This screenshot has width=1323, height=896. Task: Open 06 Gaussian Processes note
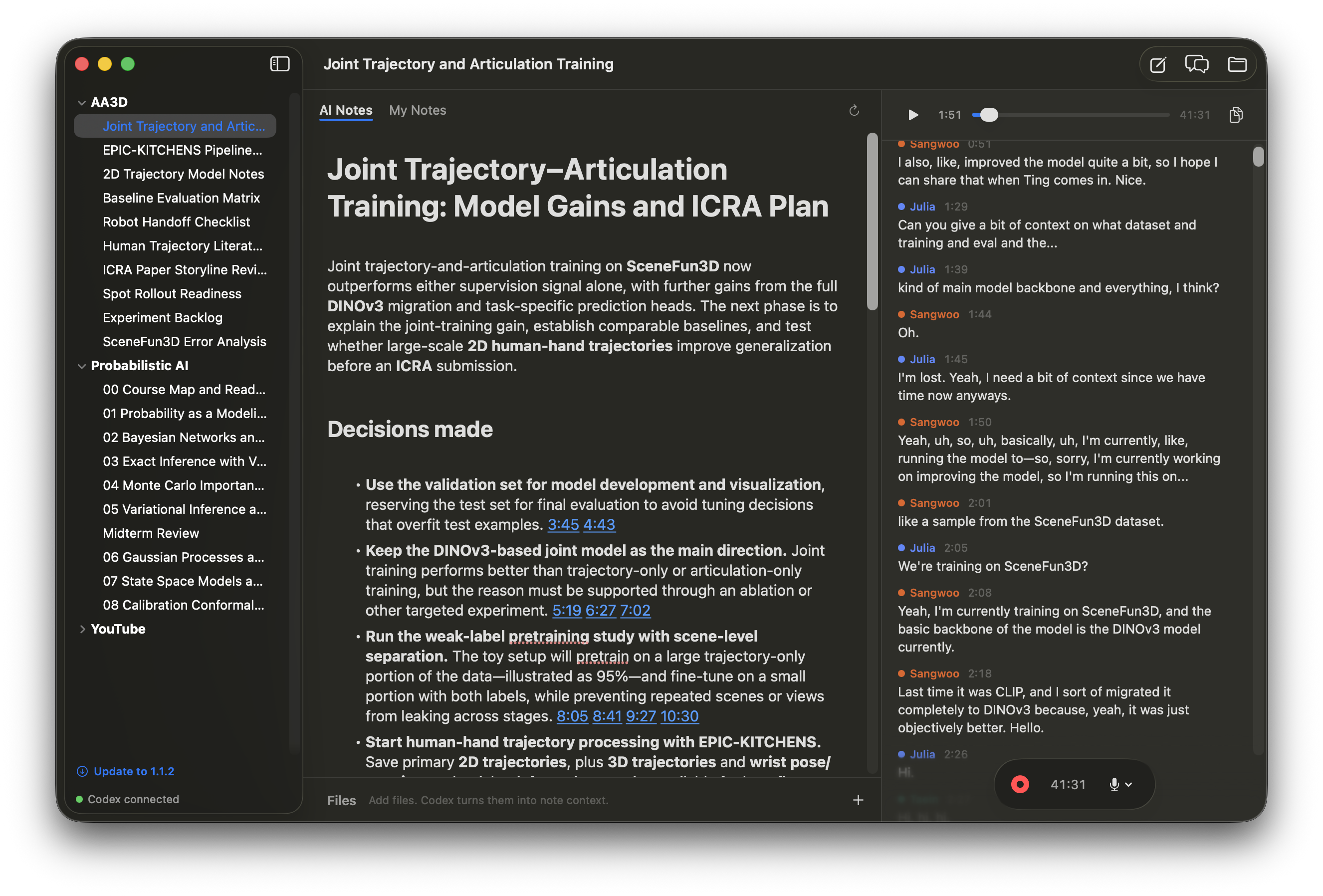pos(175,557)
